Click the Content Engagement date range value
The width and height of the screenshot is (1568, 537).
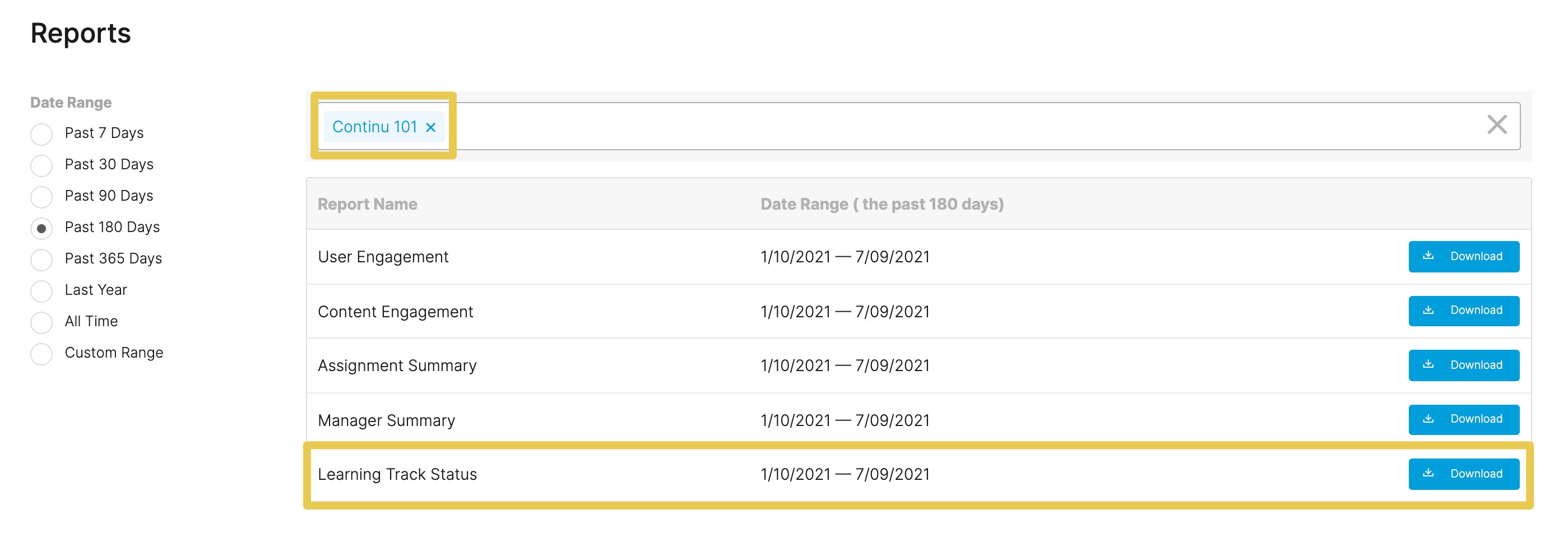coord(845,312)
